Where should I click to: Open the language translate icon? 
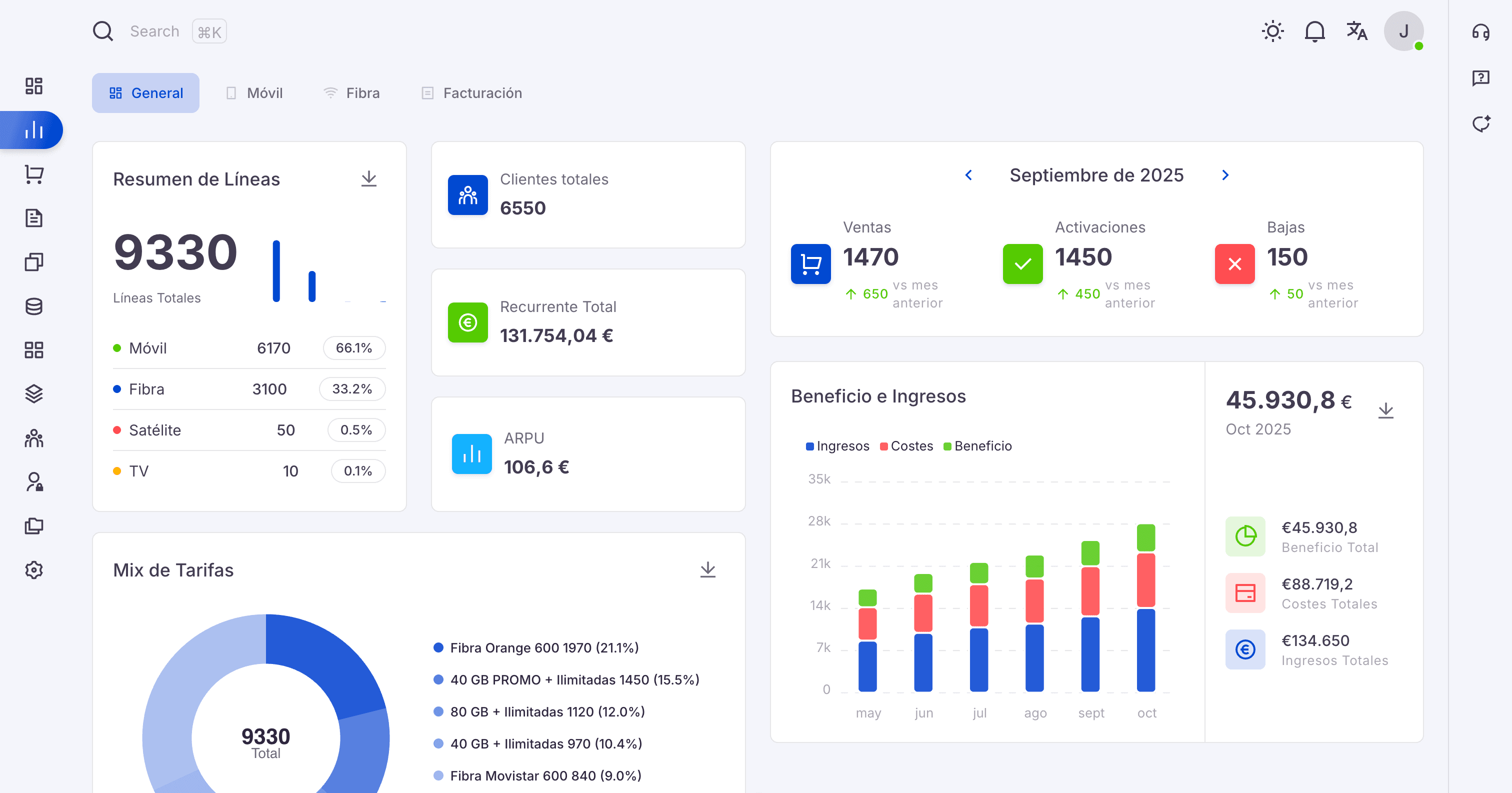click(1357, 31)
